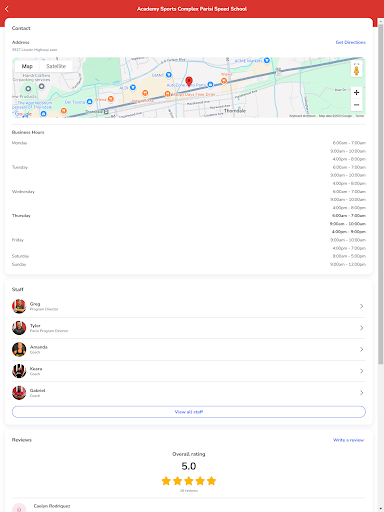384x512 pixels.
Task: Click the Thursday day label
Action: point(21,216)
